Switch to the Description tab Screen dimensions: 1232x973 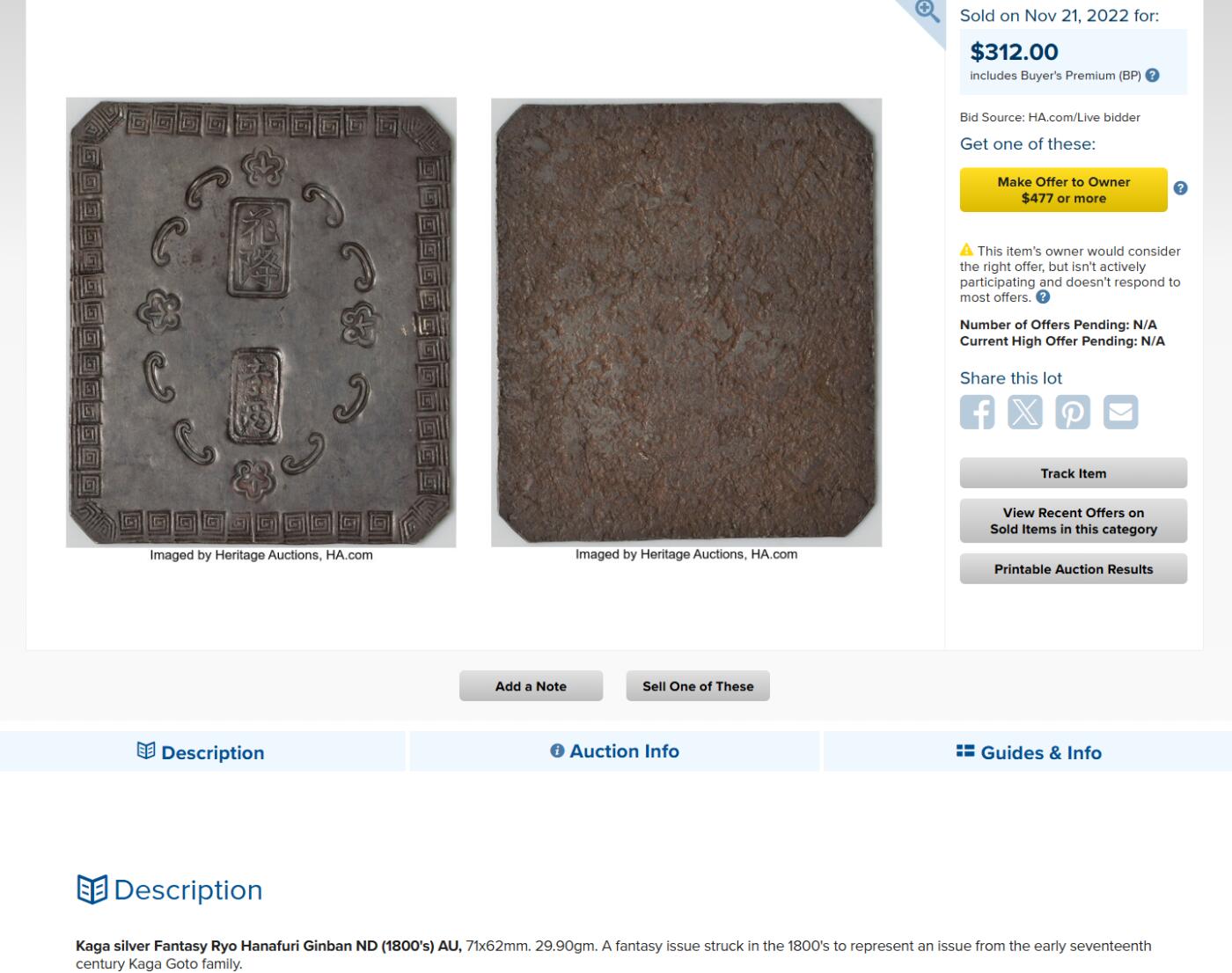(x=202, y=752)
